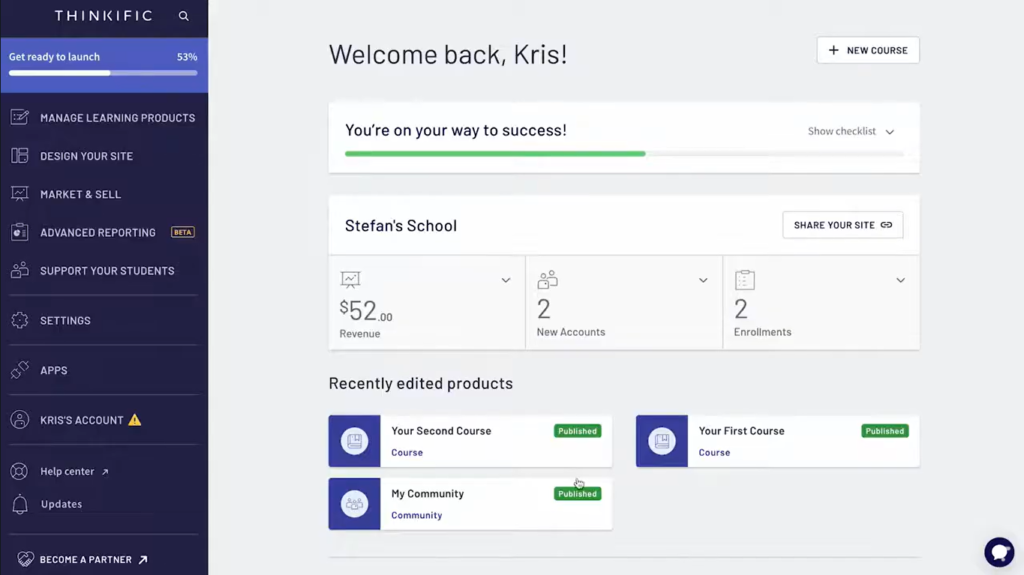Click the New Course button
This screenshot has height=575, width=1024.
pos(868,50)
